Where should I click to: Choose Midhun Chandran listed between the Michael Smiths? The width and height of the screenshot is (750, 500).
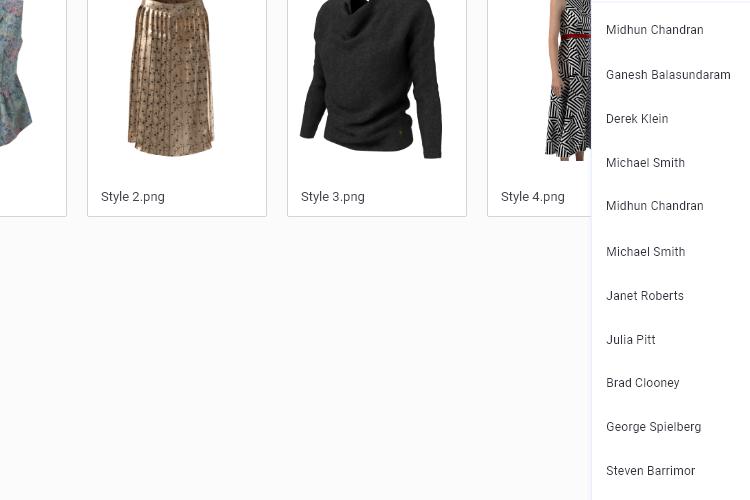654,206
